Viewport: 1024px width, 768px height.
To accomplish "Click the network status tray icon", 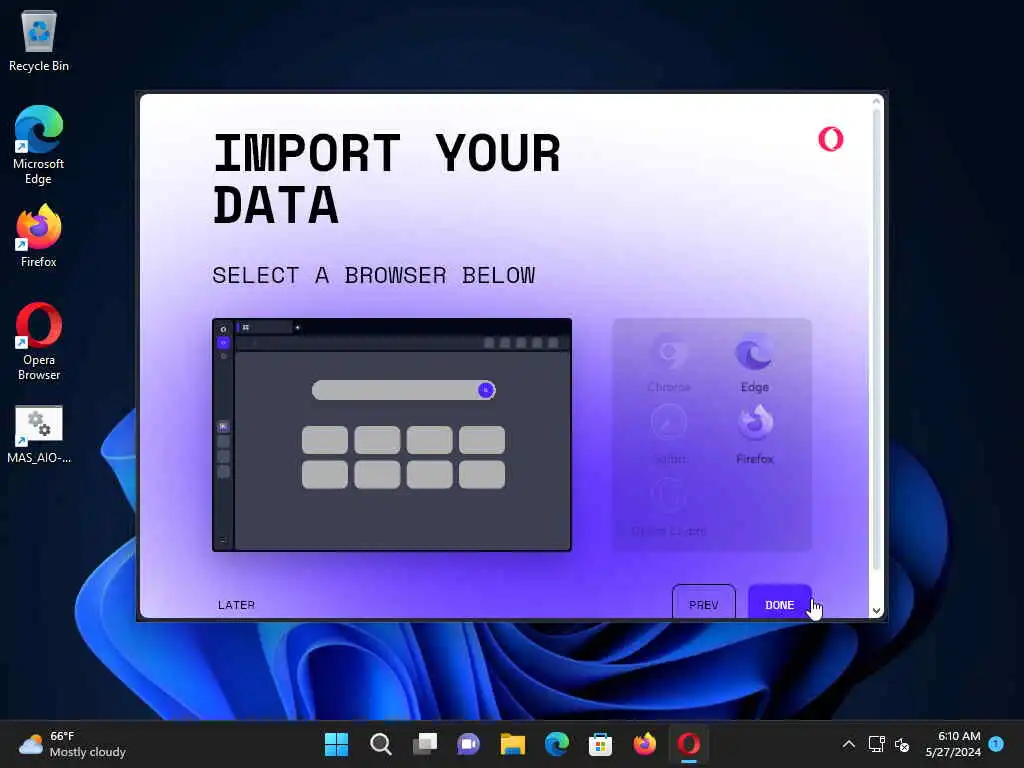I will pos(876,744).
